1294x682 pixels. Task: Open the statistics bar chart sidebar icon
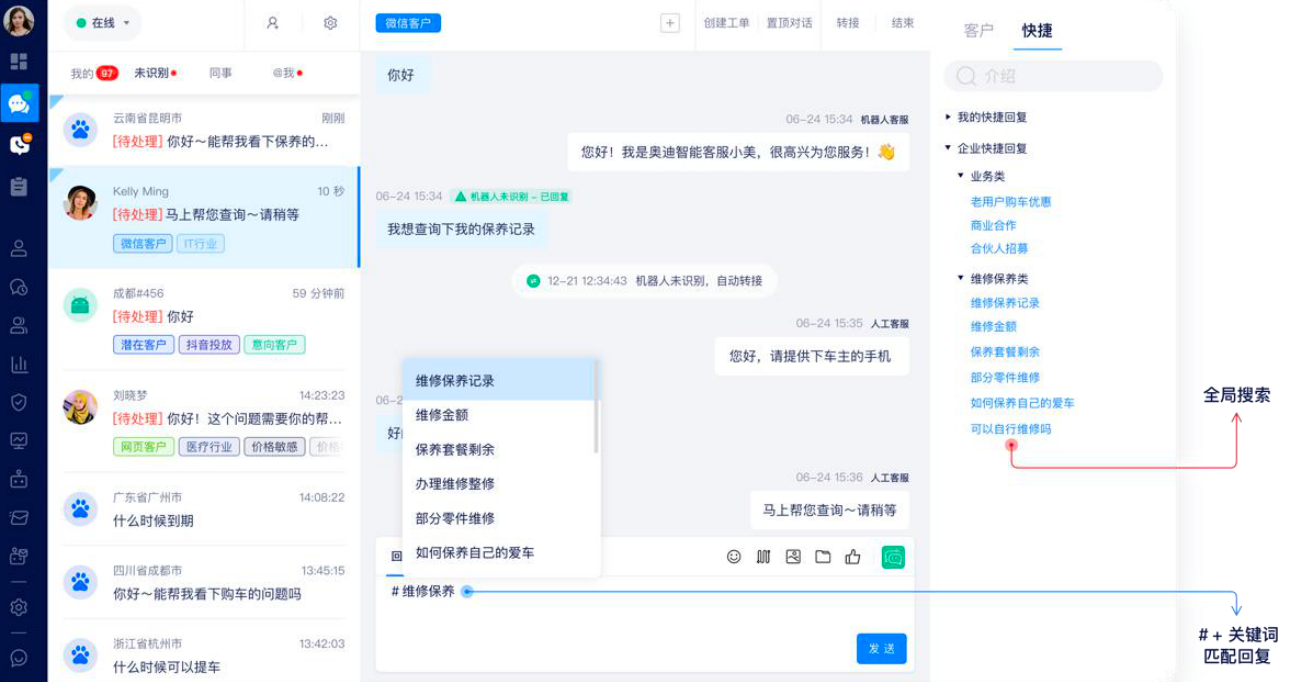(x=19, y=365)
